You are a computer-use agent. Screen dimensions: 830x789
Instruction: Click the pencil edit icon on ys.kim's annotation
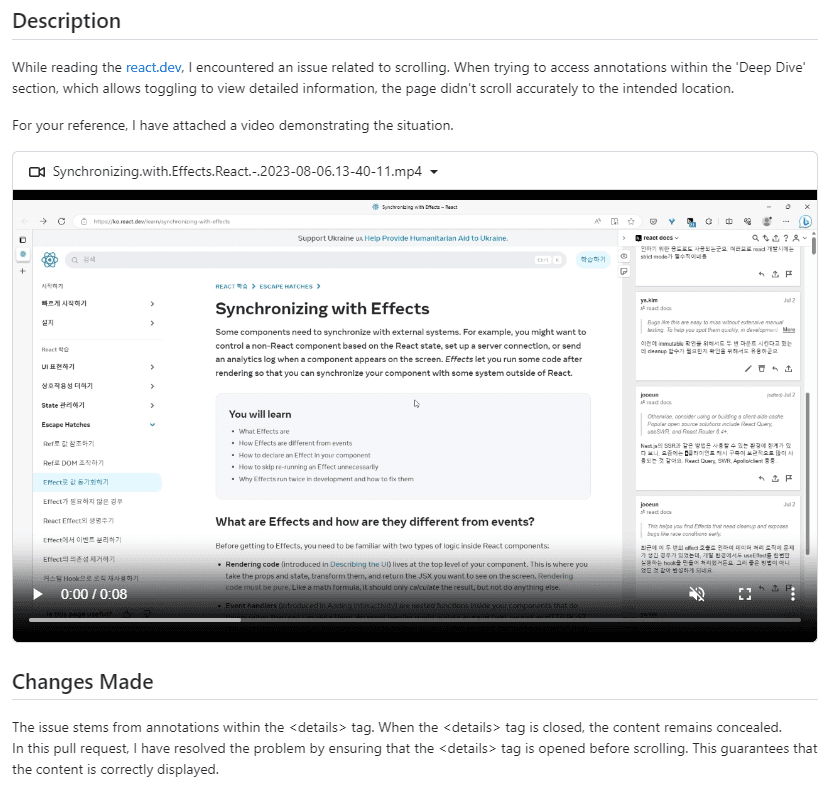(748, 369)
